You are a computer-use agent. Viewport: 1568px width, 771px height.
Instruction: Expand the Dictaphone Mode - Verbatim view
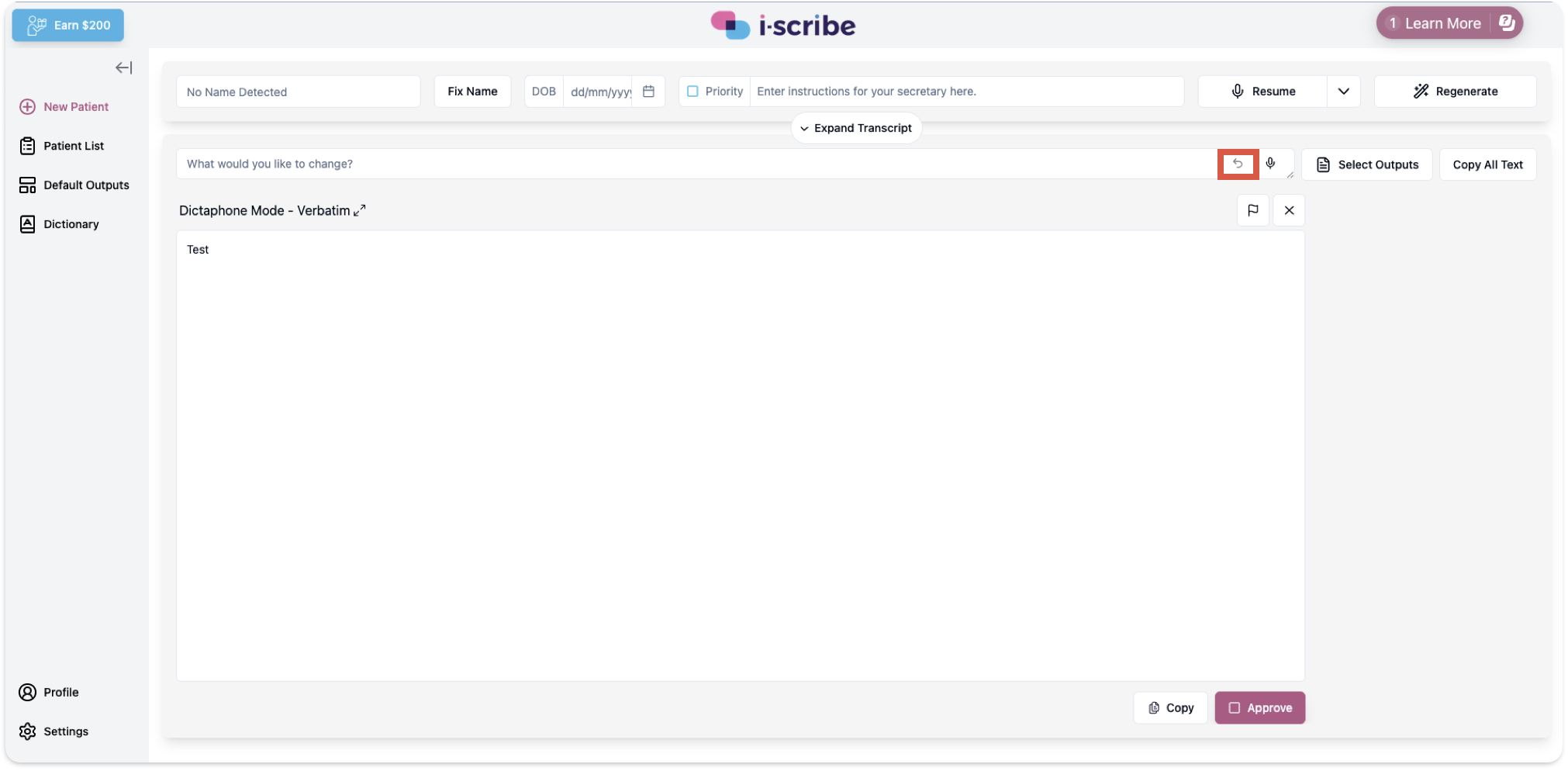(360, 210)
